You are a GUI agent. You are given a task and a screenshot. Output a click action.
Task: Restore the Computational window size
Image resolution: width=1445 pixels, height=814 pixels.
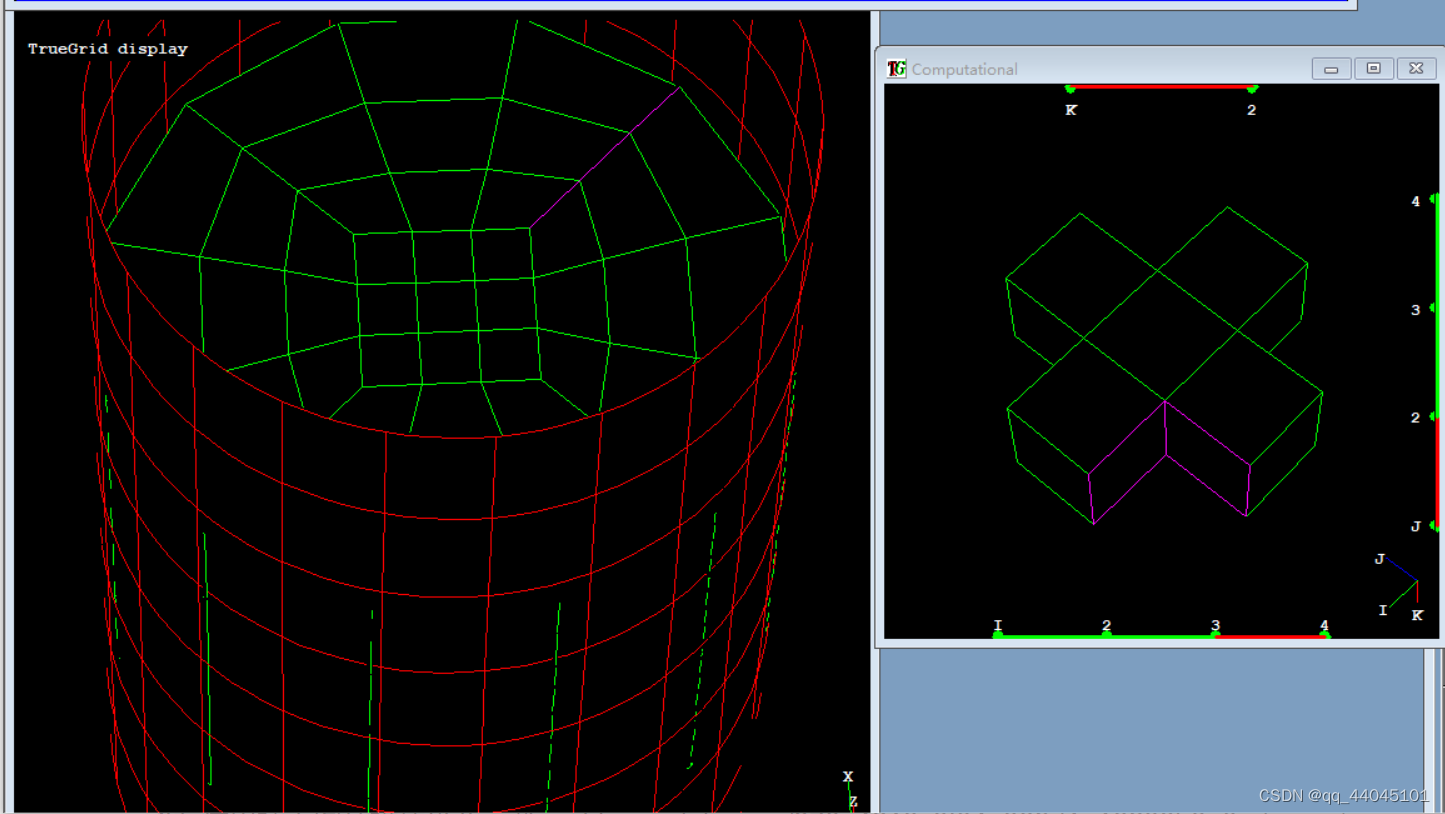click(x=1374, y=68)
